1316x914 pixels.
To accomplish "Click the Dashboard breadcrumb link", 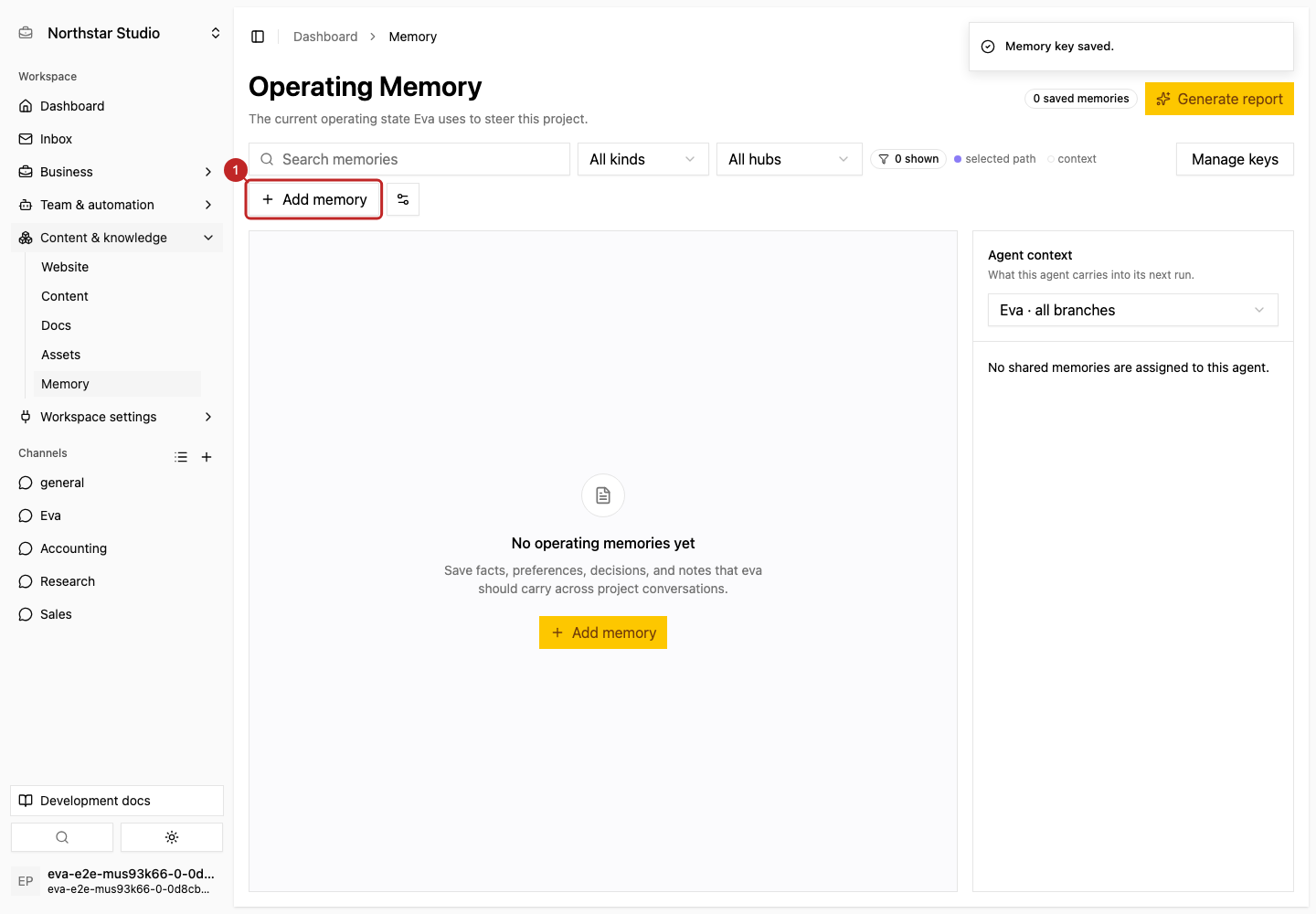I will (325, 37).
